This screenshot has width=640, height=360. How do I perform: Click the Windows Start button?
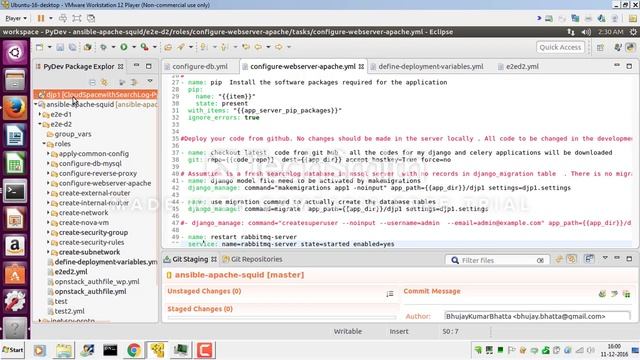(x=13, y=350)
